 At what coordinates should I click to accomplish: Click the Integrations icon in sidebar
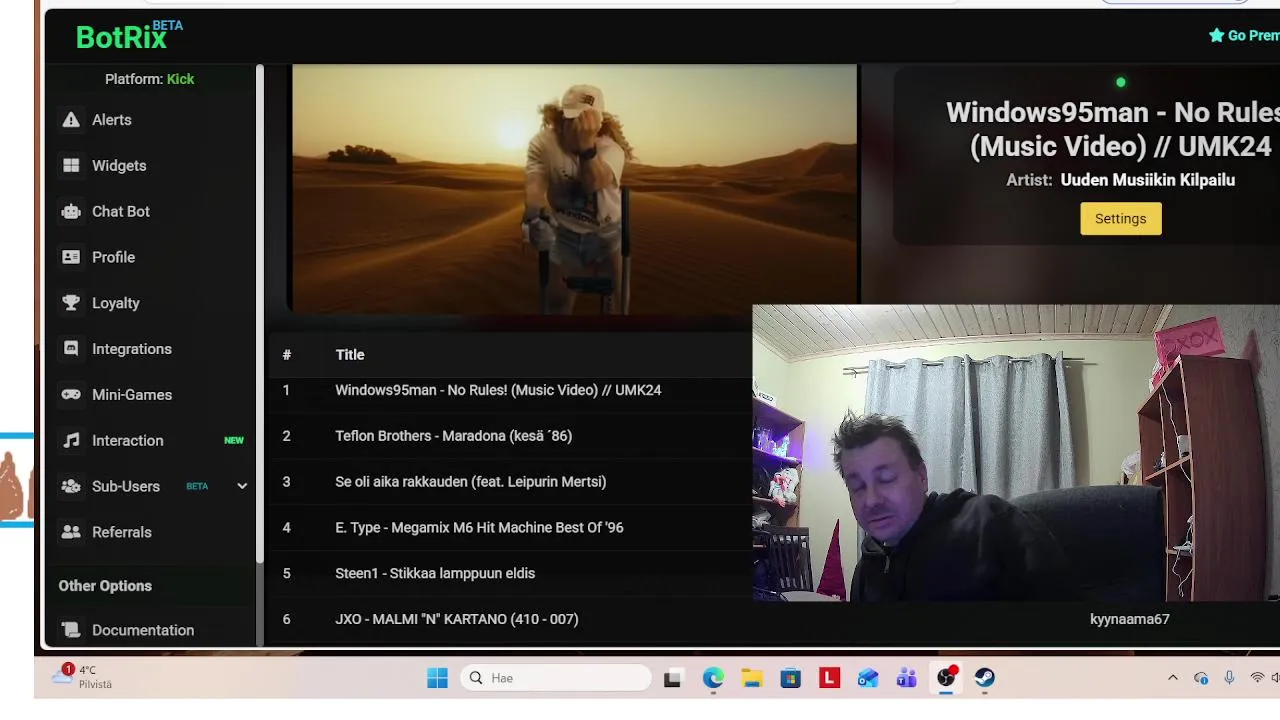pyautogui.click(x=71, y=349)
